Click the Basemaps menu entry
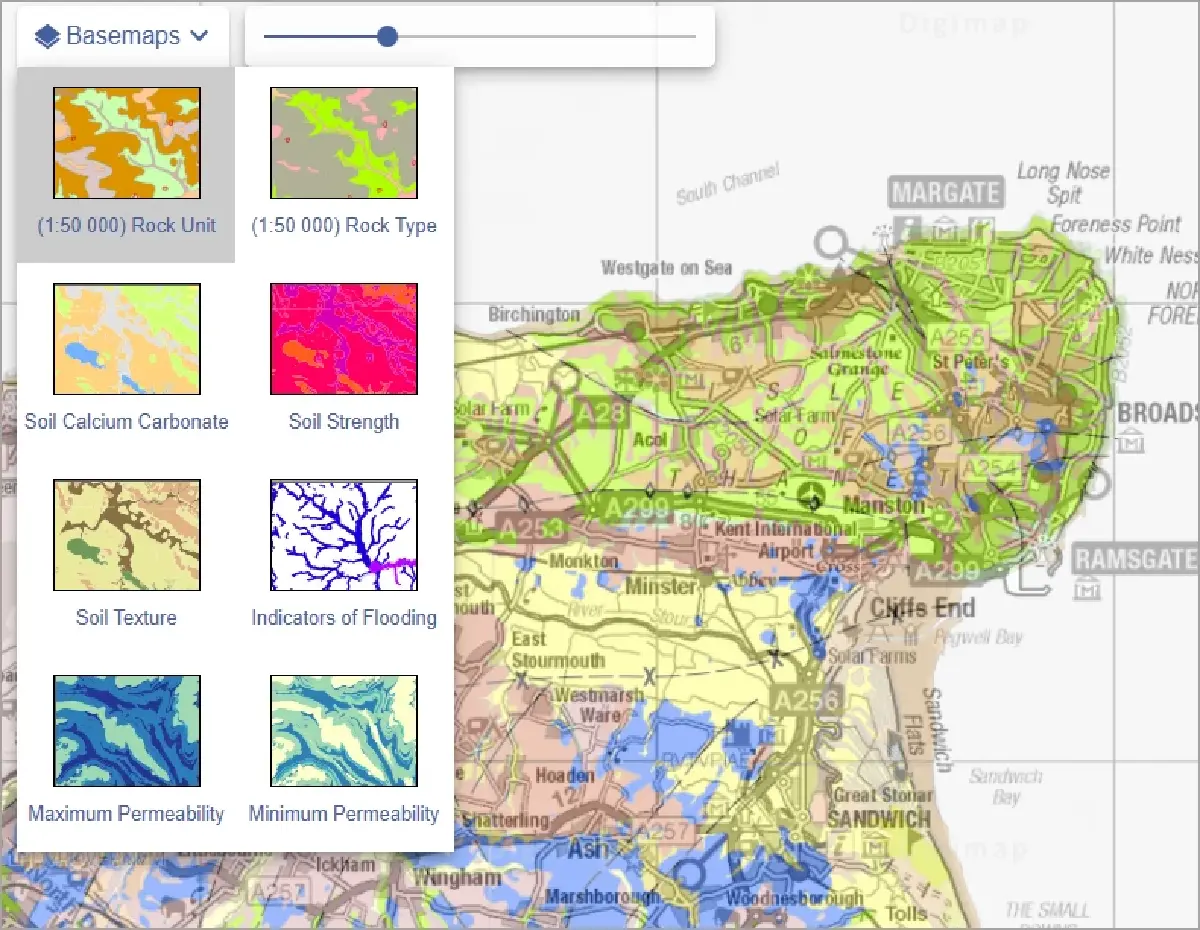 pyautogui.click(x=122, y=34)
